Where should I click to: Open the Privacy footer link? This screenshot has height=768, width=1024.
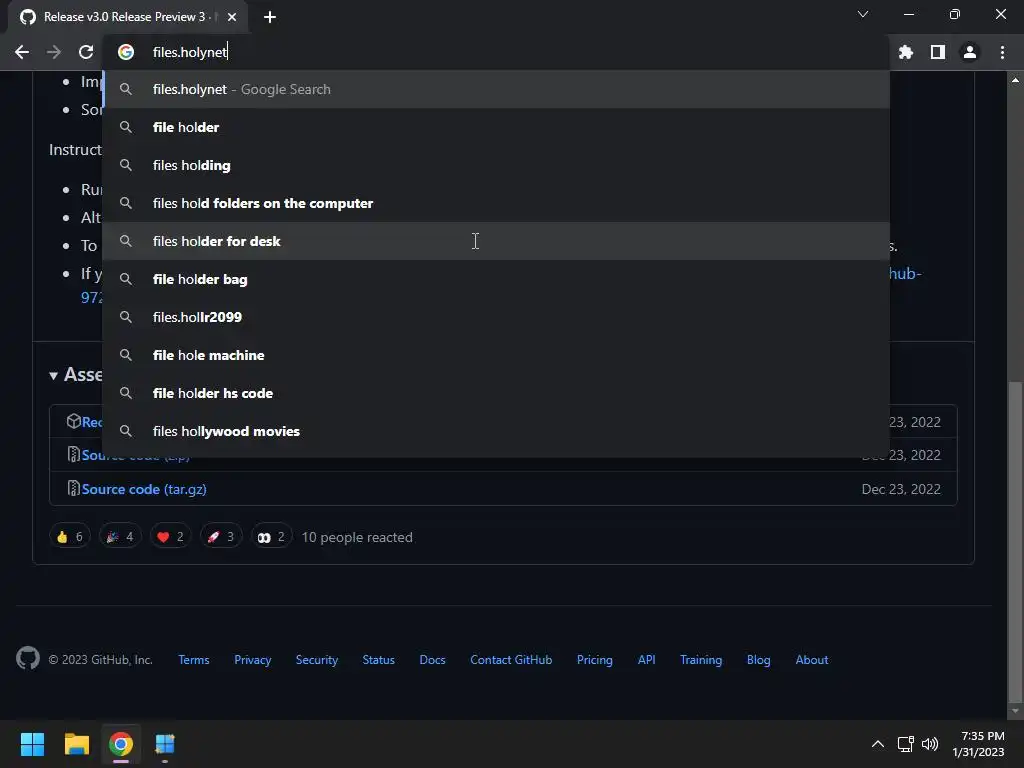[x=253, y=660]
